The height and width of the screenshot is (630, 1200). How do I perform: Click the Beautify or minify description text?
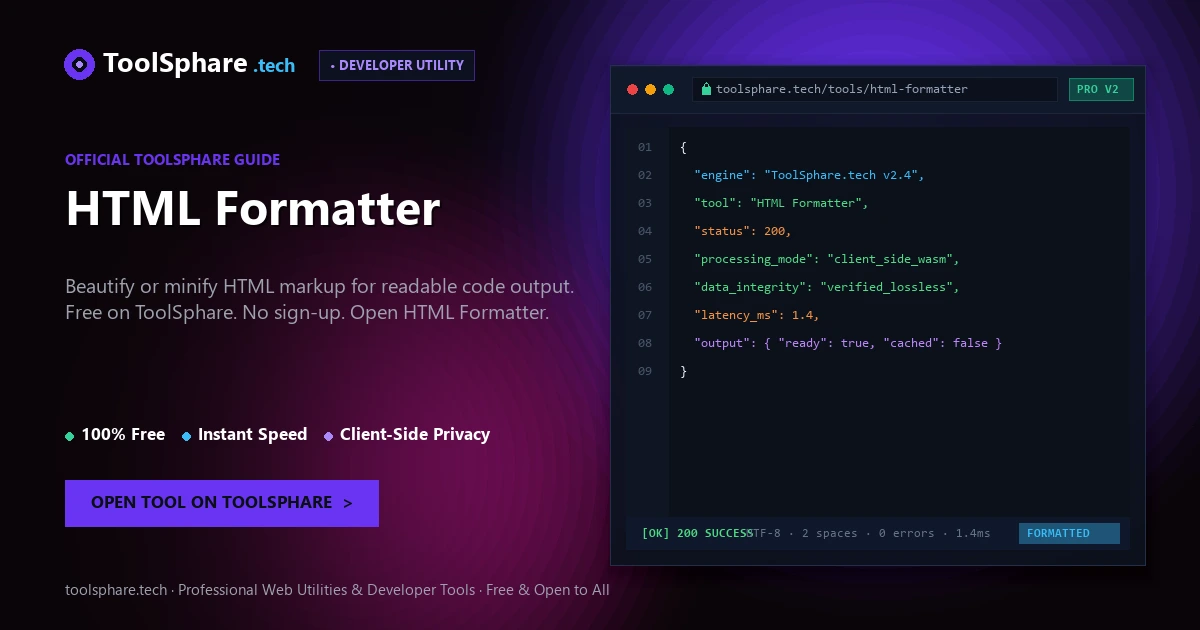click(320, 299)
